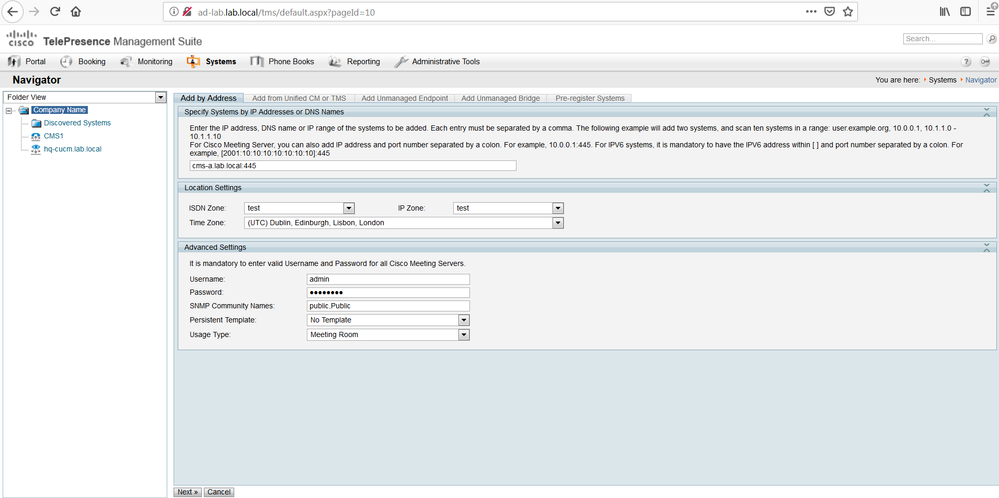Click the Discovered Systems folder icon
The height and width of the screenshot is (498, 999).
pyautogui.click(x=36, y=123)
